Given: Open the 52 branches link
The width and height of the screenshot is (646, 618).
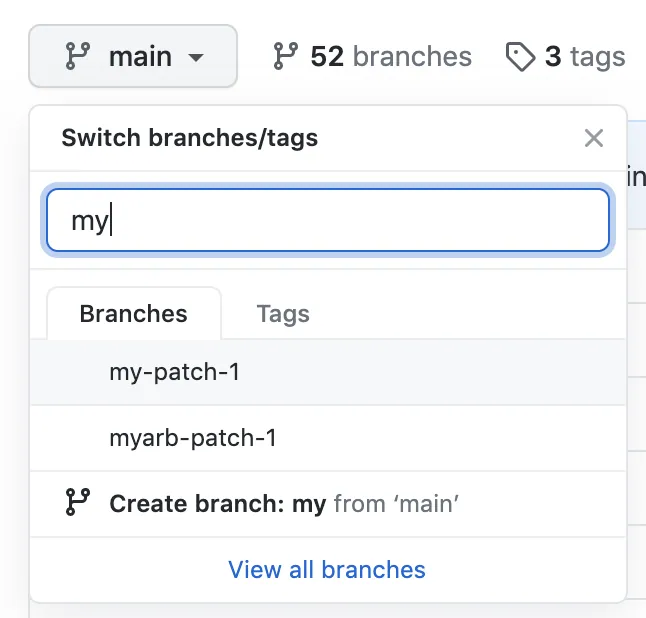Looking at the screenshot, I should click(x=390, y=57).
